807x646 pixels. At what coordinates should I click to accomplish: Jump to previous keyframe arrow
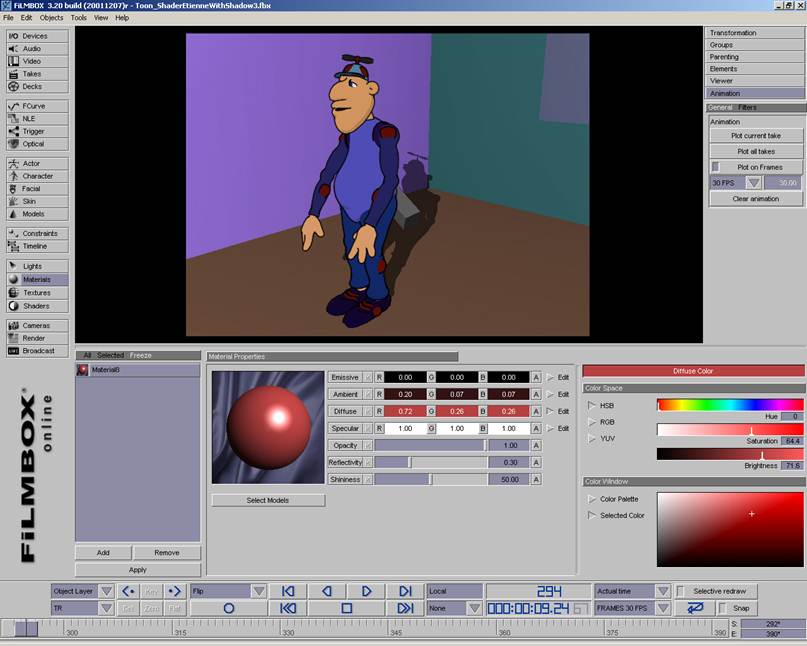pyautogui.click(x=128, y=591)
